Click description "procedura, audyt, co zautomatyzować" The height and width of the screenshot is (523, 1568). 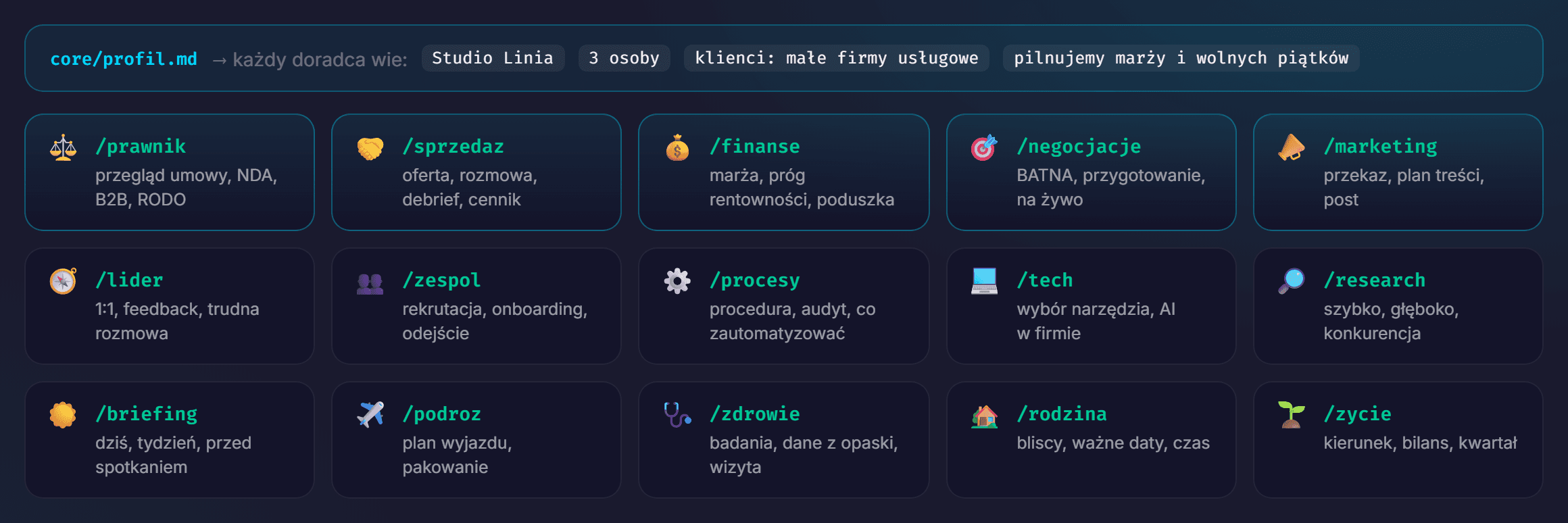pyautogui.click(x=793, y=321)
